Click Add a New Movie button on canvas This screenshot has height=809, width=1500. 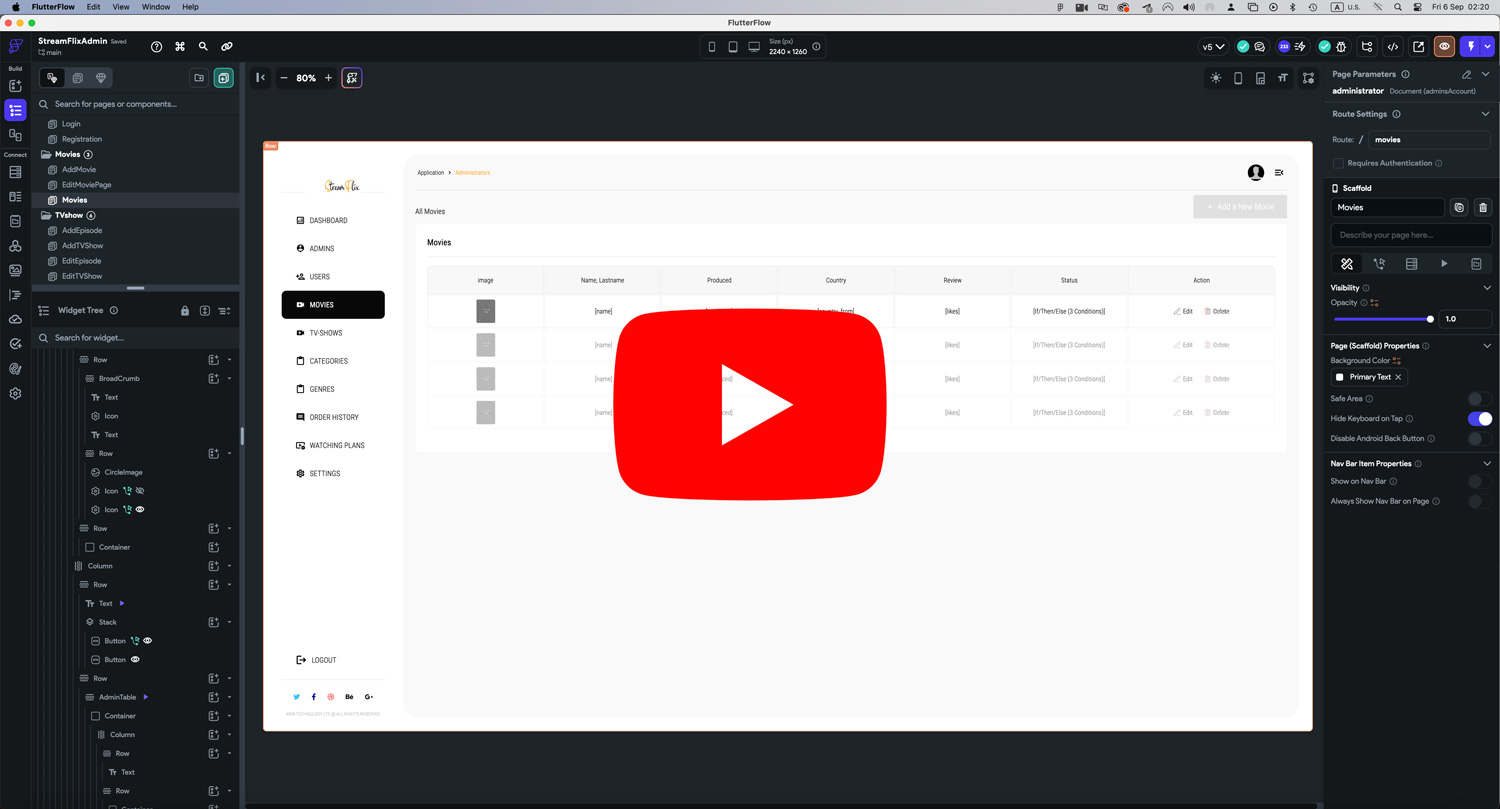[x=1240, y=207]
